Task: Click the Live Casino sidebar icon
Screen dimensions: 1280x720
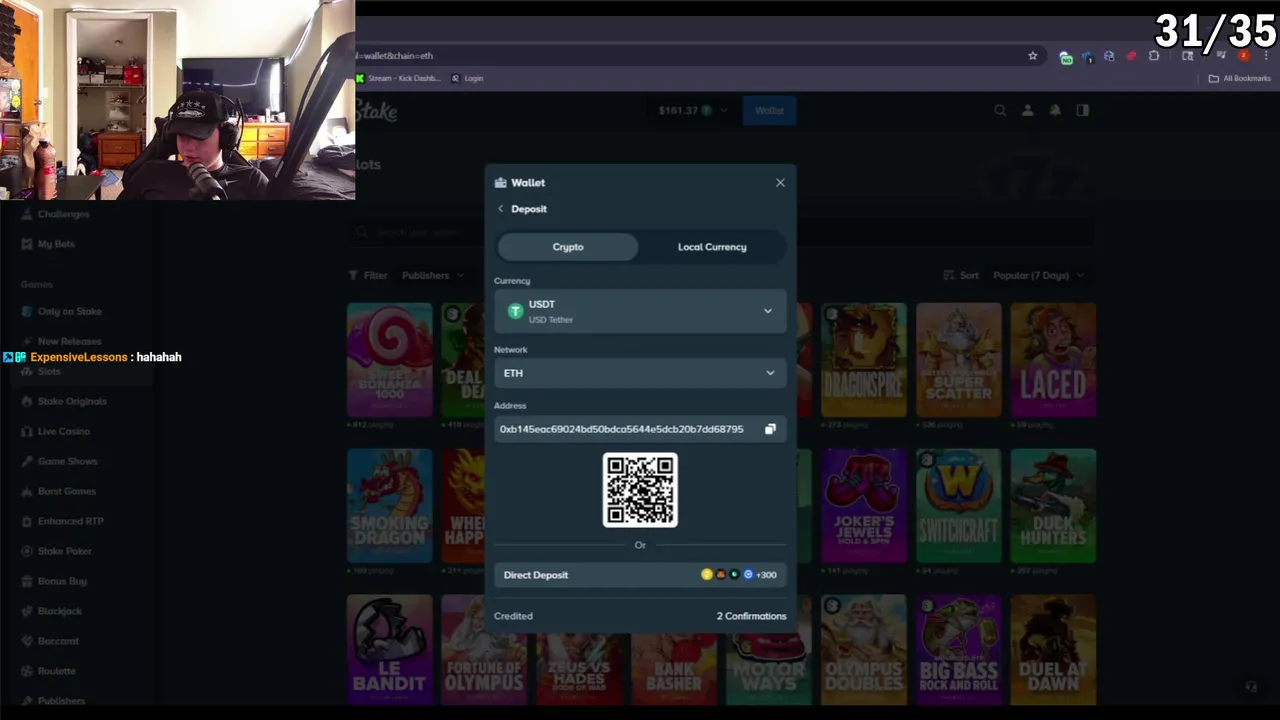Action: (x=29, y=432)
